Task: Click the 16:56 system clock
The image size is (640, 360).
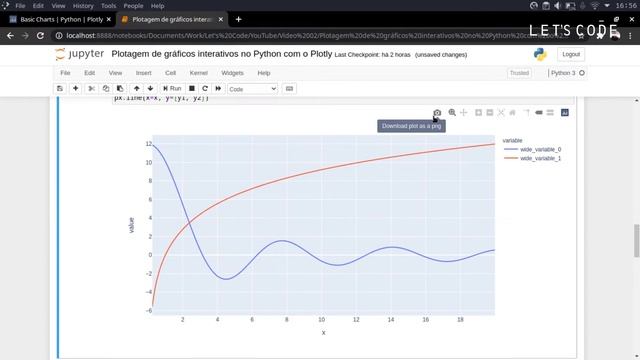Action: coord(626,6)
